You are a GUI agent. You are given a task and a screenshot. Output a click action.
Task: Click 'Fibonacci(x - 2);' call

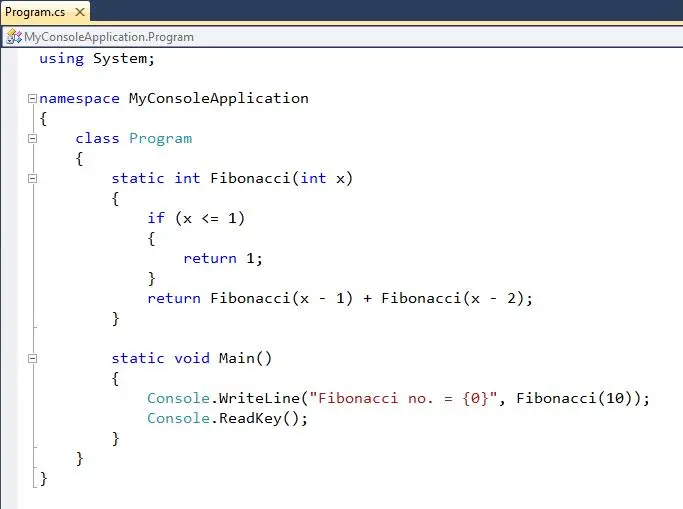point(457,298)
